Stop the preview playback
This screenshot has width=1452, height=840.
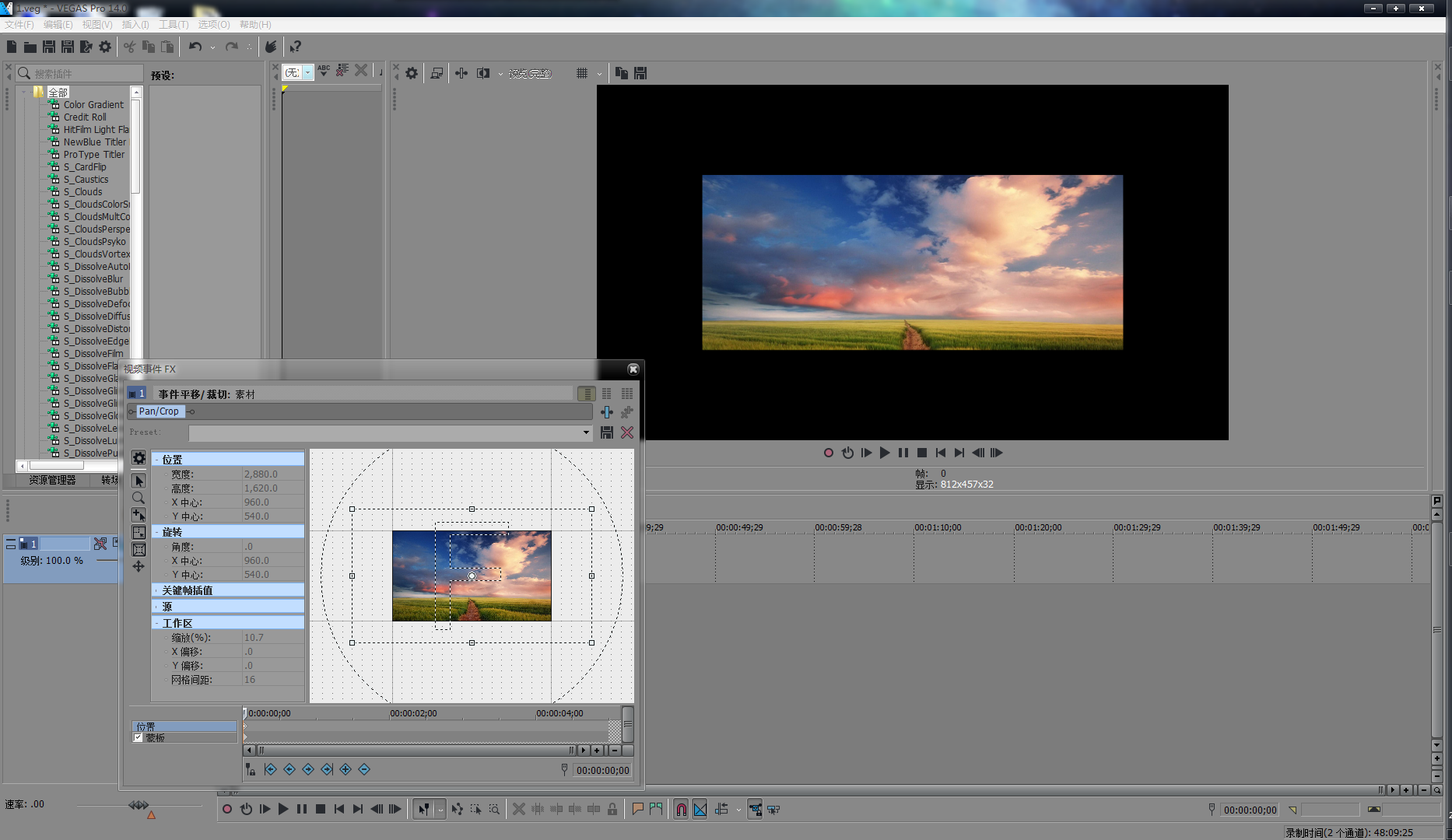click(x=922, y=453)
